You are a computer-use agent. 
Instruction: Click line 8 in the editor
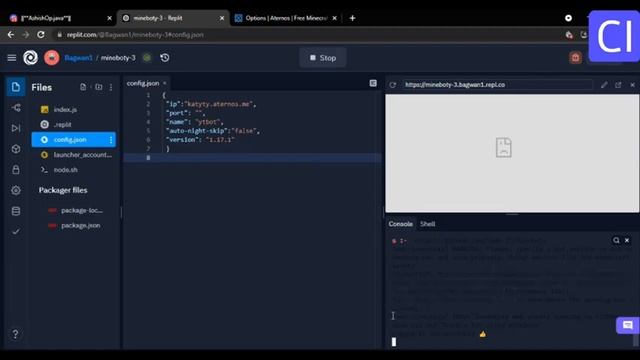(x=252, y=158)
